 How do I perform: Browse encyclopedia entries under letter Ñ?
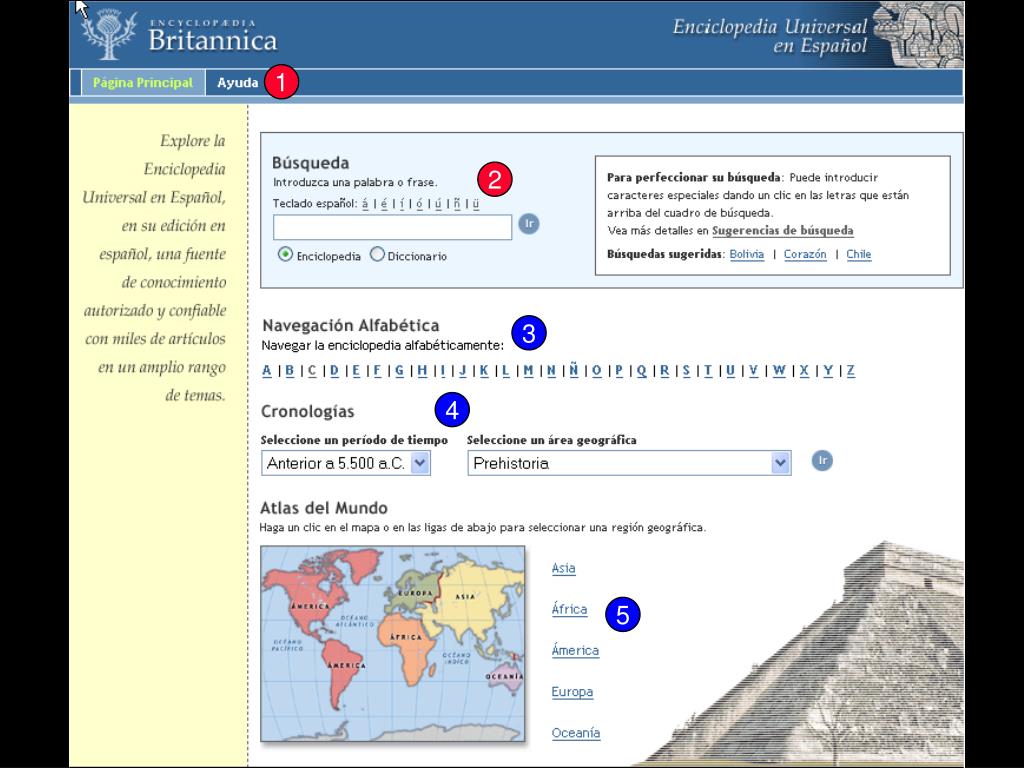[x=573, y=370]
